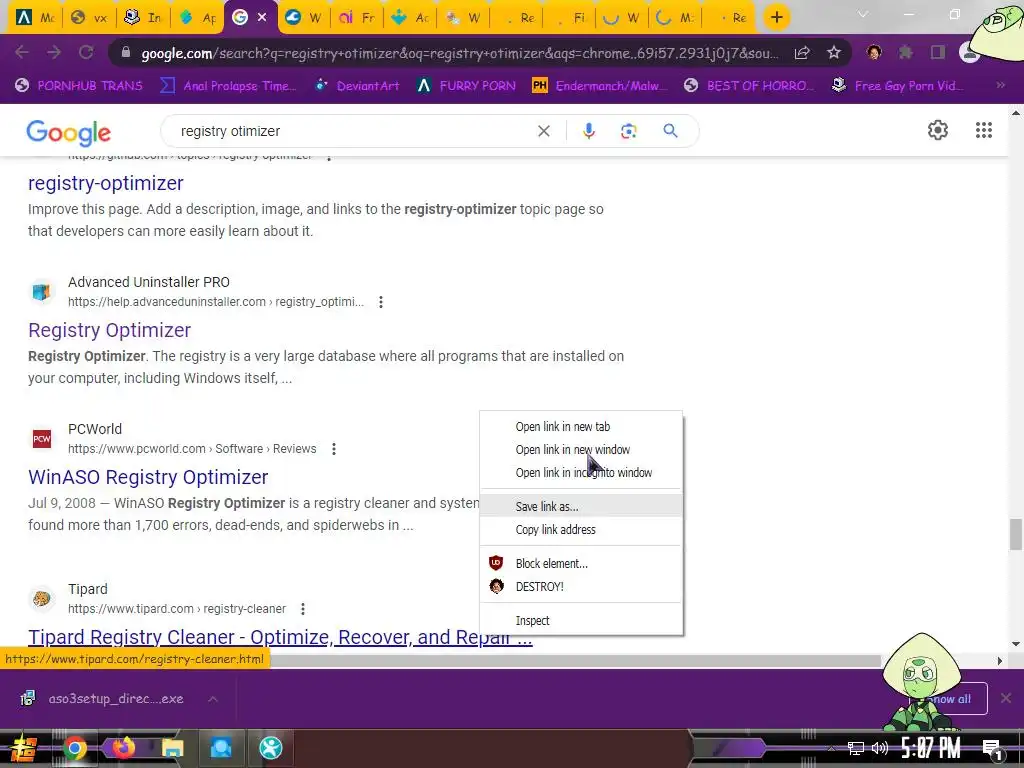1024x768 pixels.
Task: Open the tab search dropdown chevron
Action: tap(863, 14)
